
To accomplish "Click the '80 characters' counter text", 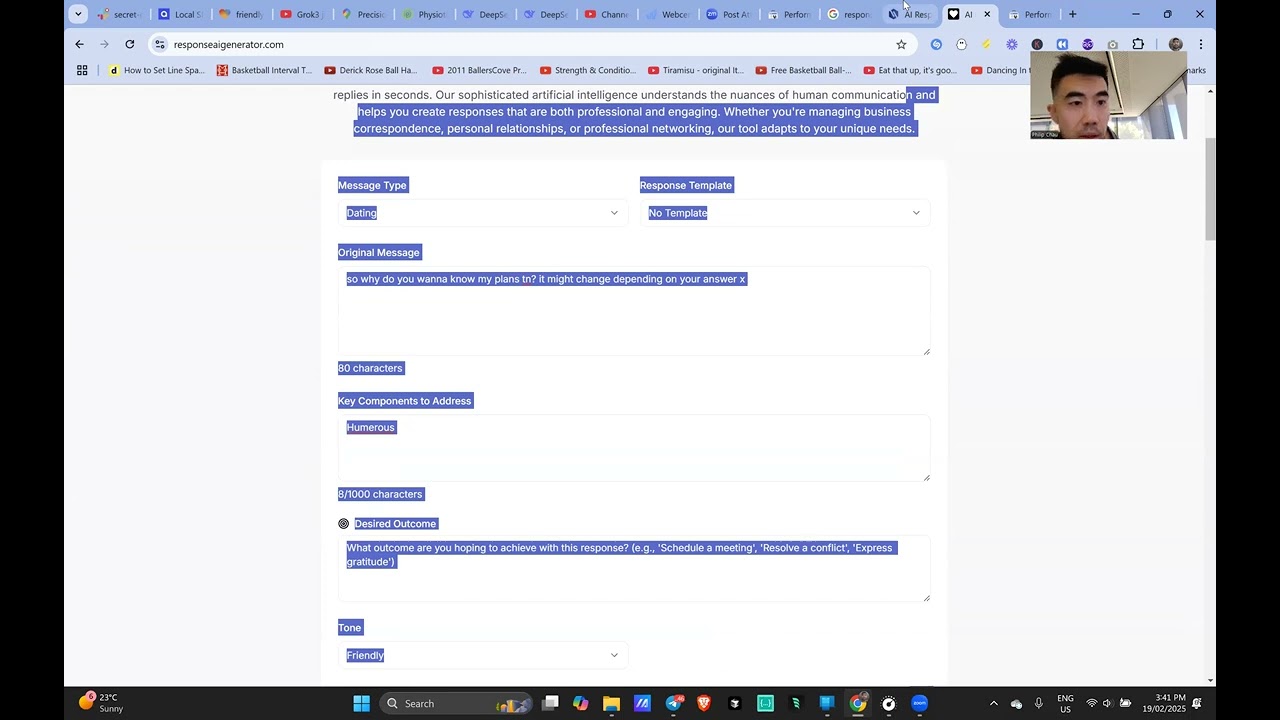I will click(370, 368).
